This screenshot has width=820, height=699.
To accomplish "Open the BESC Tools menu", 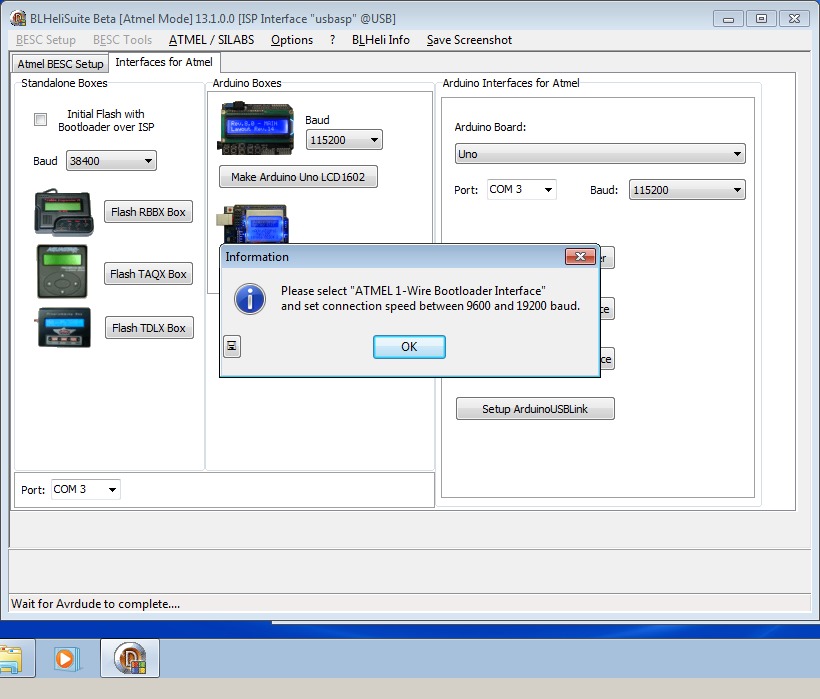I will (122, 40).
